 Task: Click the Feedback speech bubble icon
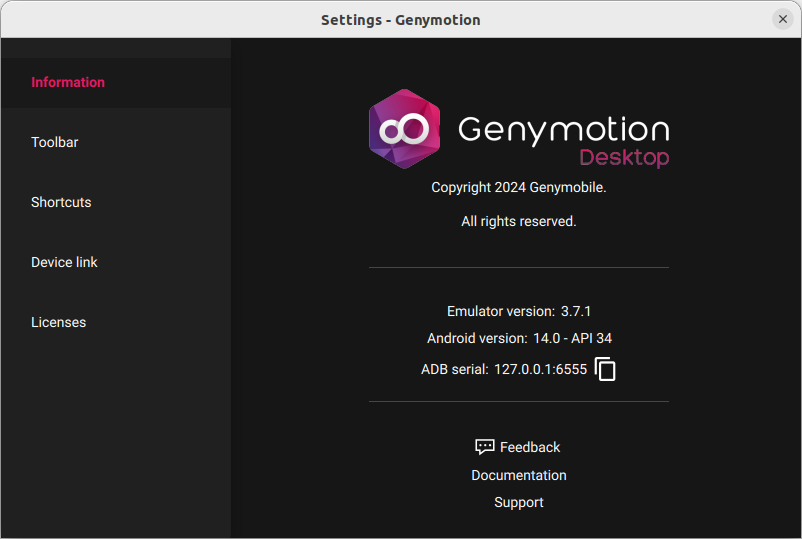pos(485,447)
